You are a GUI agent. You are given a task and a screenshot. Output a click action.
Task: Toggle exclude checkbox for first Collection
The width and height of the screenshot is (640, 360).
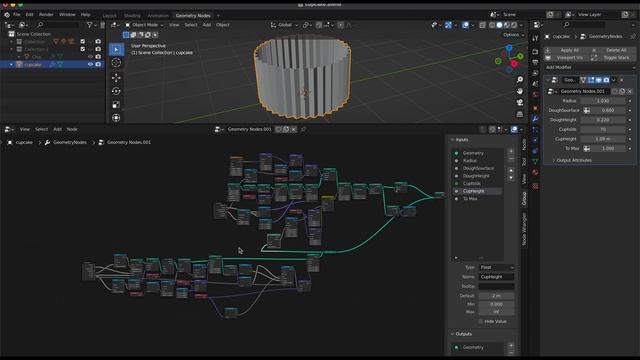[83, 42]
